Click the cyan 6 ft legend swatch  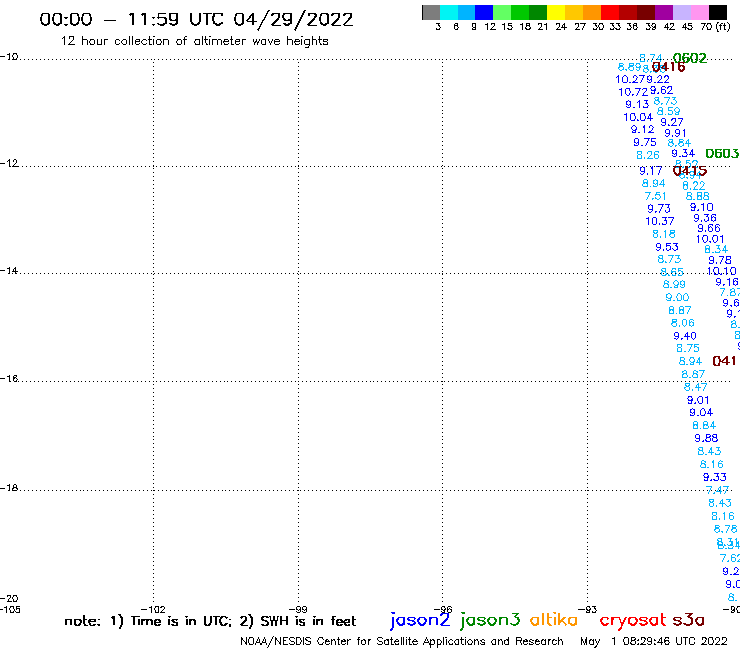[x=449, y=12]
